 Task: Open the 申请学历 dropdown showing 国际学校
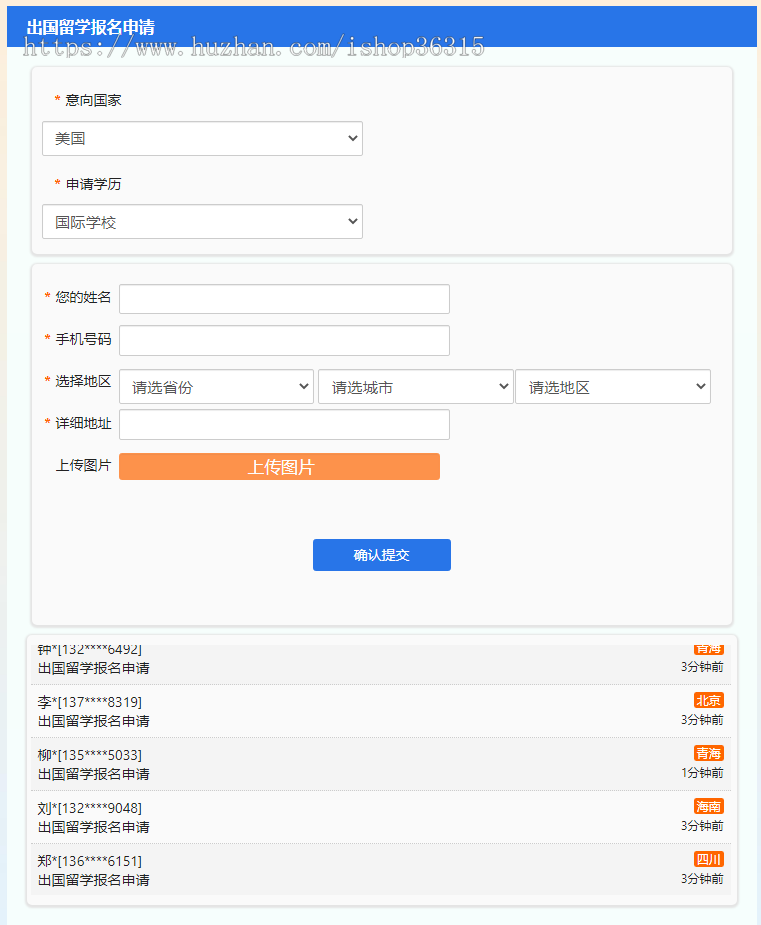point(202,222)
